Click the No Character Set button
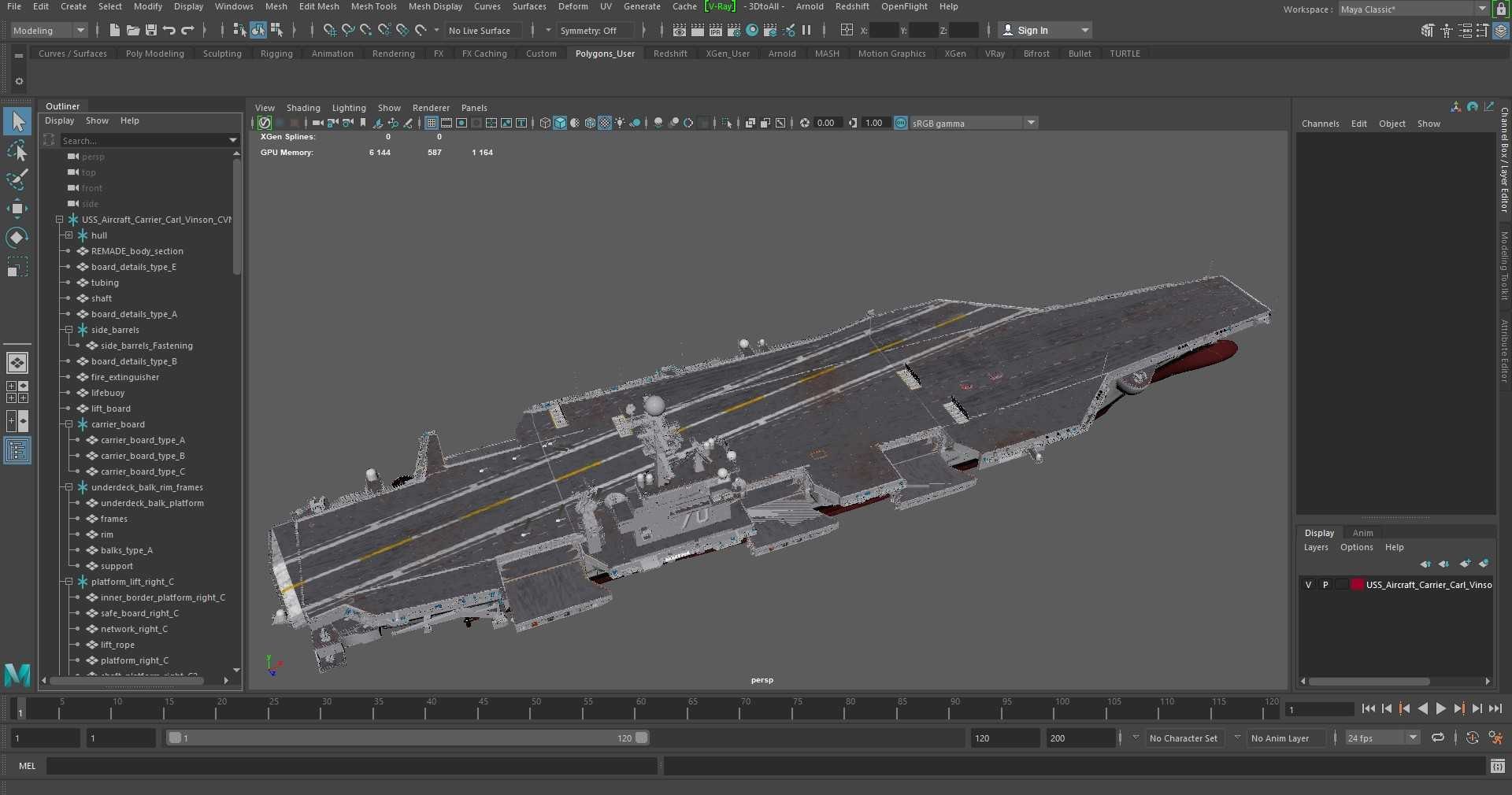 coord(1183,738)
